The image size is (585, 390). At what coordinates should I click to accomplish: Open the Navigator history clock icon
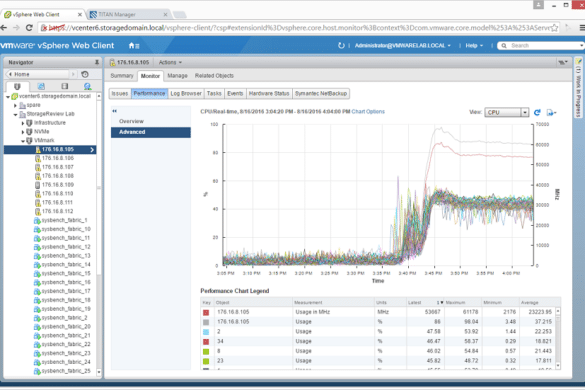click(x=85, y=74)
